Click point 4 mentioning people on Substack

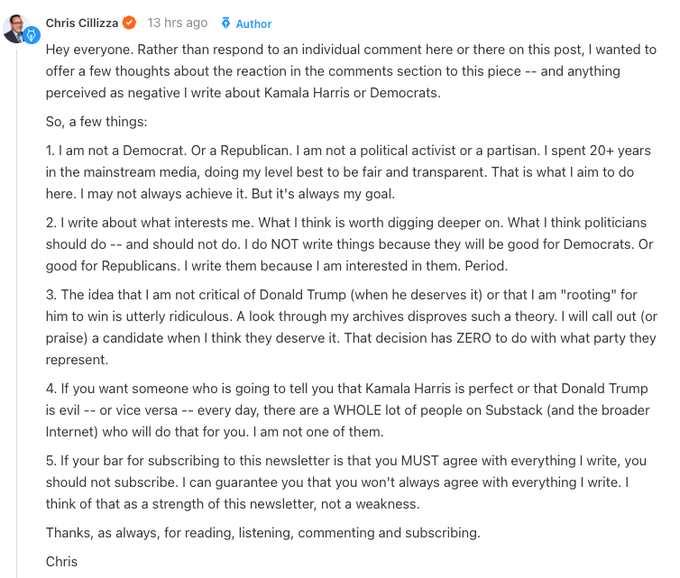pos(348,410)
